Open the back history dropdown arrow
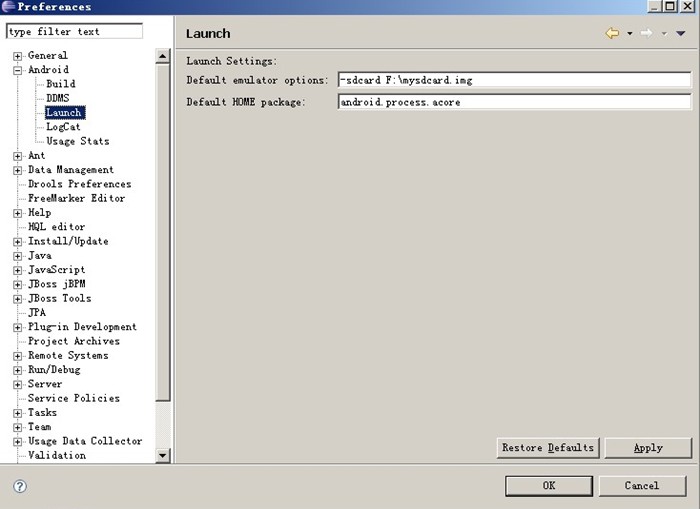The image size is (700, 509). [x=629, y=33]
